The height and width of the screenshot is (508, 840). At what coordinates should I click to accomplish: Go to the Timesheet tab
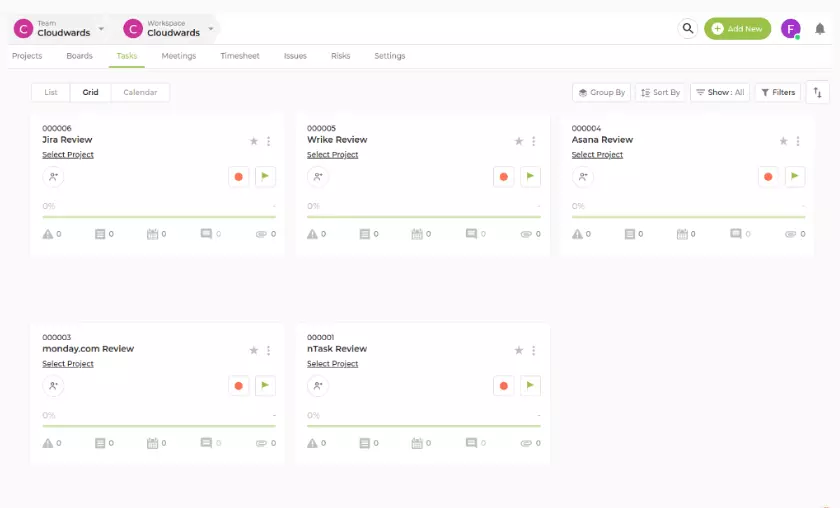(x=240, y=56)
